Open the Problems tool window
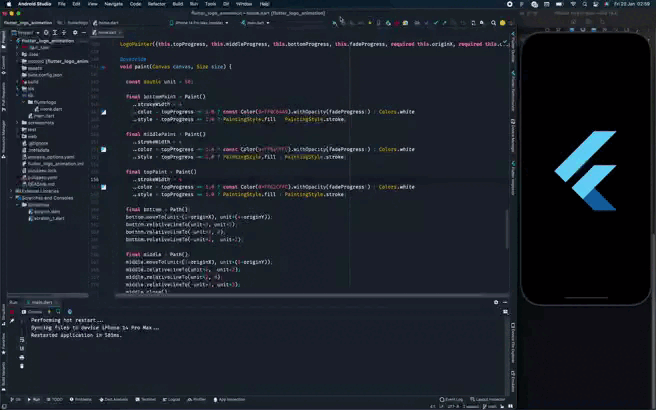Screen dimensions: 656x410 (x=80, y=400)
